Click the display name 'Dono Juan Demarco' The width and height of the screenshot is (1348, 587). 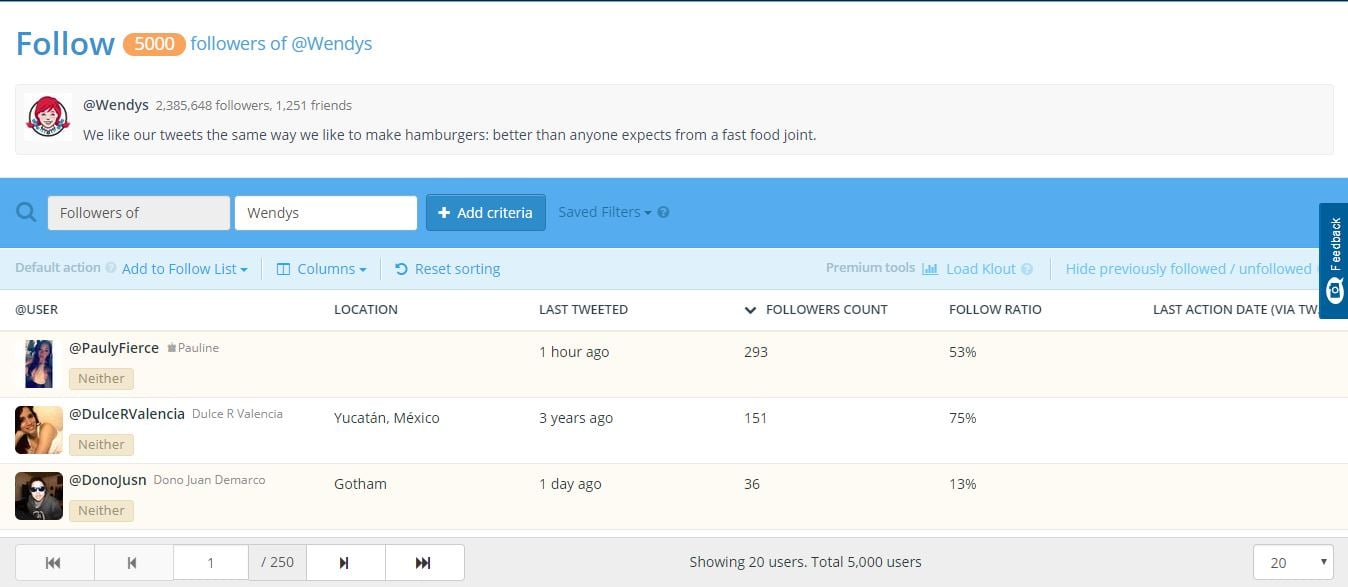(209, 480)
